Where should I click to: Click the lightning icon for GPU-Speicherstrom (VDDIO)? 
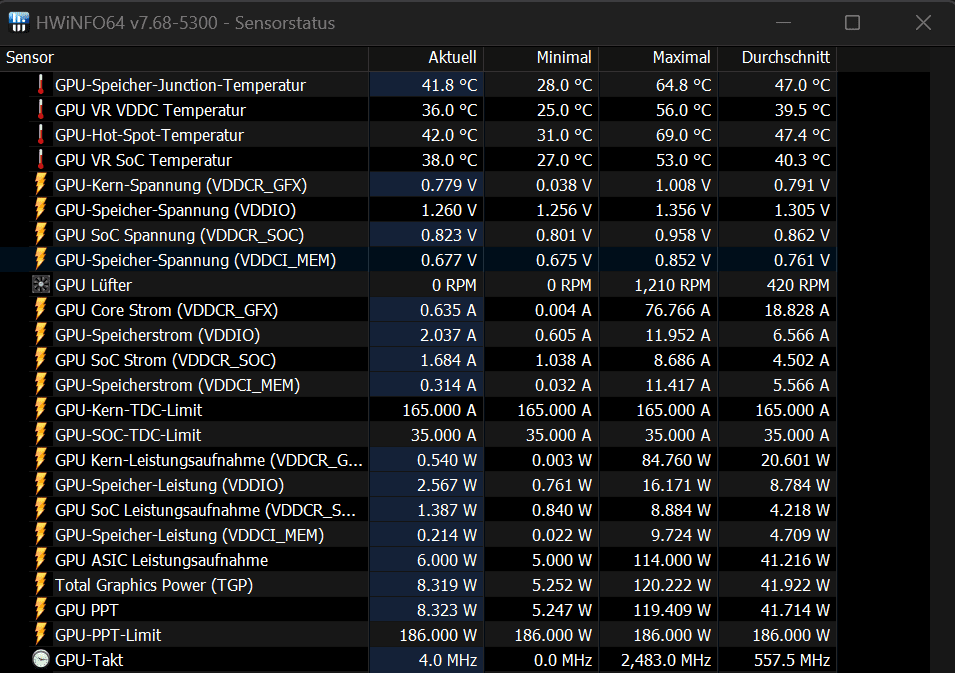point(41,334)
